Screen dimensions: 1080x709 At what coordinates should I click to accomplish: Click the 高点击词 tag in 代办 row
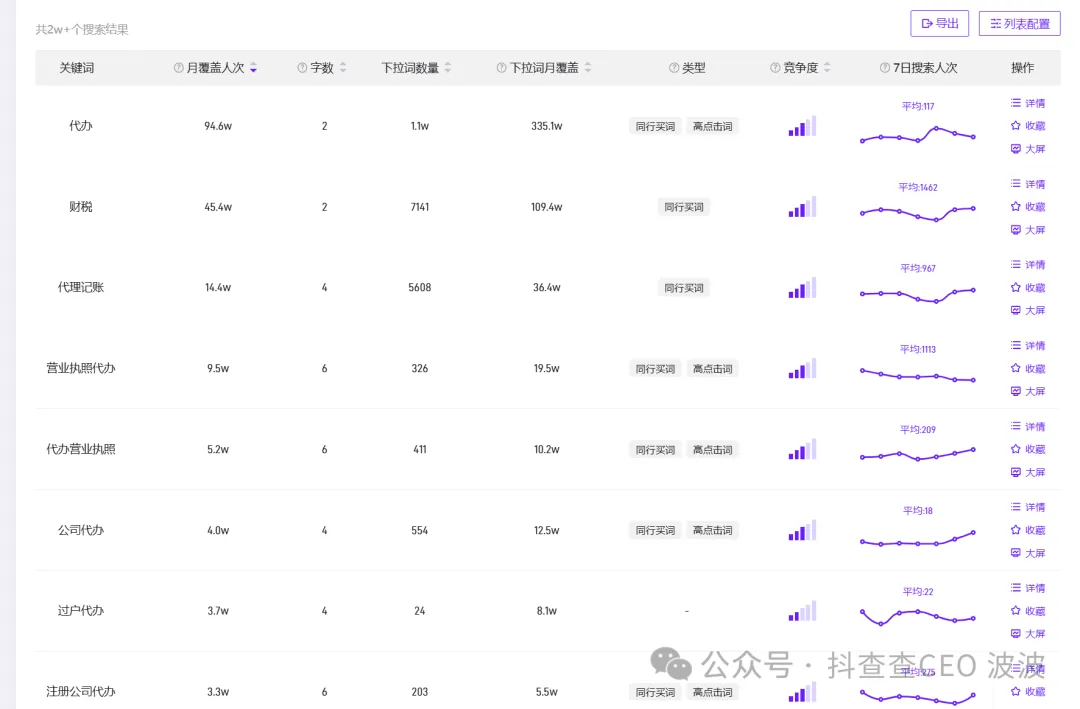(712, 127)
